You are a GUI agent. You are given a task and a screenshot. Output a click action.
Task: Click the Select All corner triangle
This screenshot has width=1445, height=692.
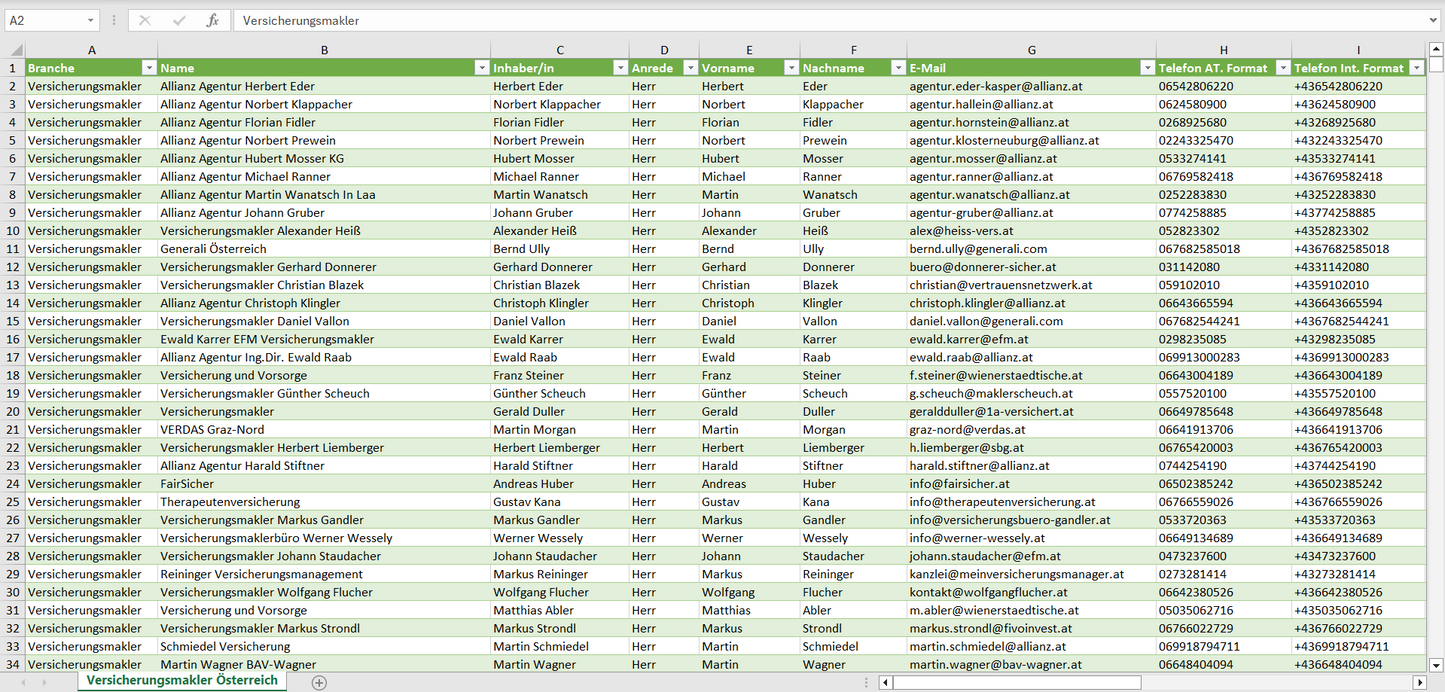[x=15, y=50]
